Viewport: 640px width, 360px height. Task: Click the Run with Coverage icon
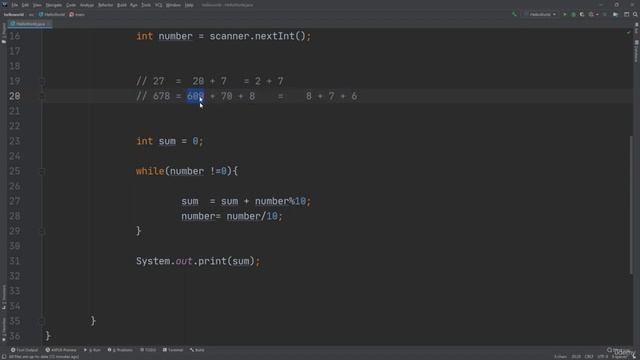click(x=582, y=14)
